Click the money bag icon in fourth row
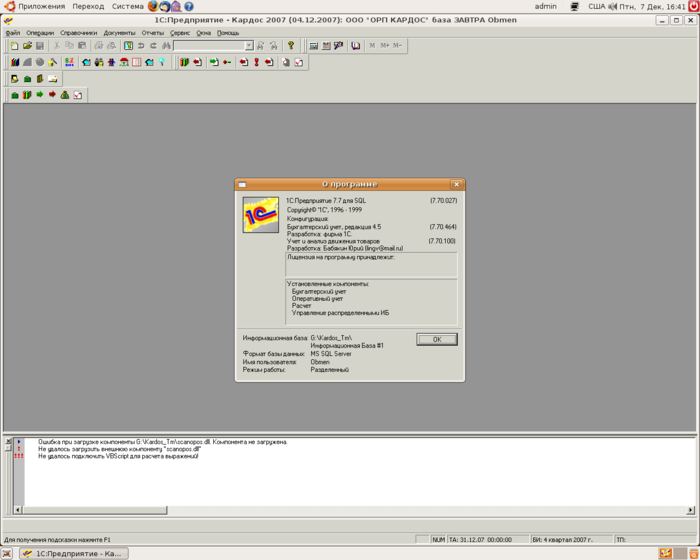700x560 pixels. [x=65, y=95]
